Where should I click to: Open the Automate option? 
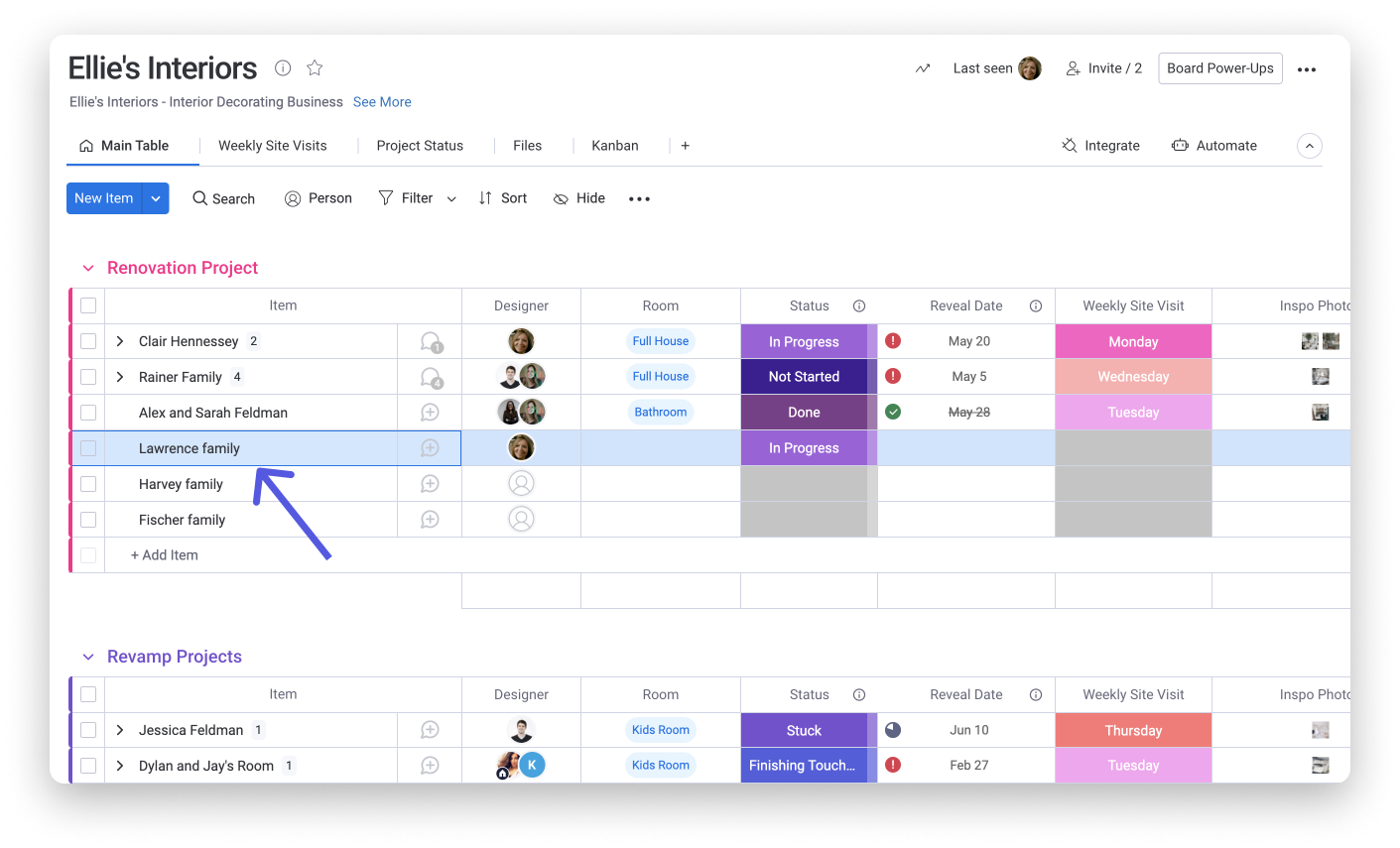coord(1214,146)
